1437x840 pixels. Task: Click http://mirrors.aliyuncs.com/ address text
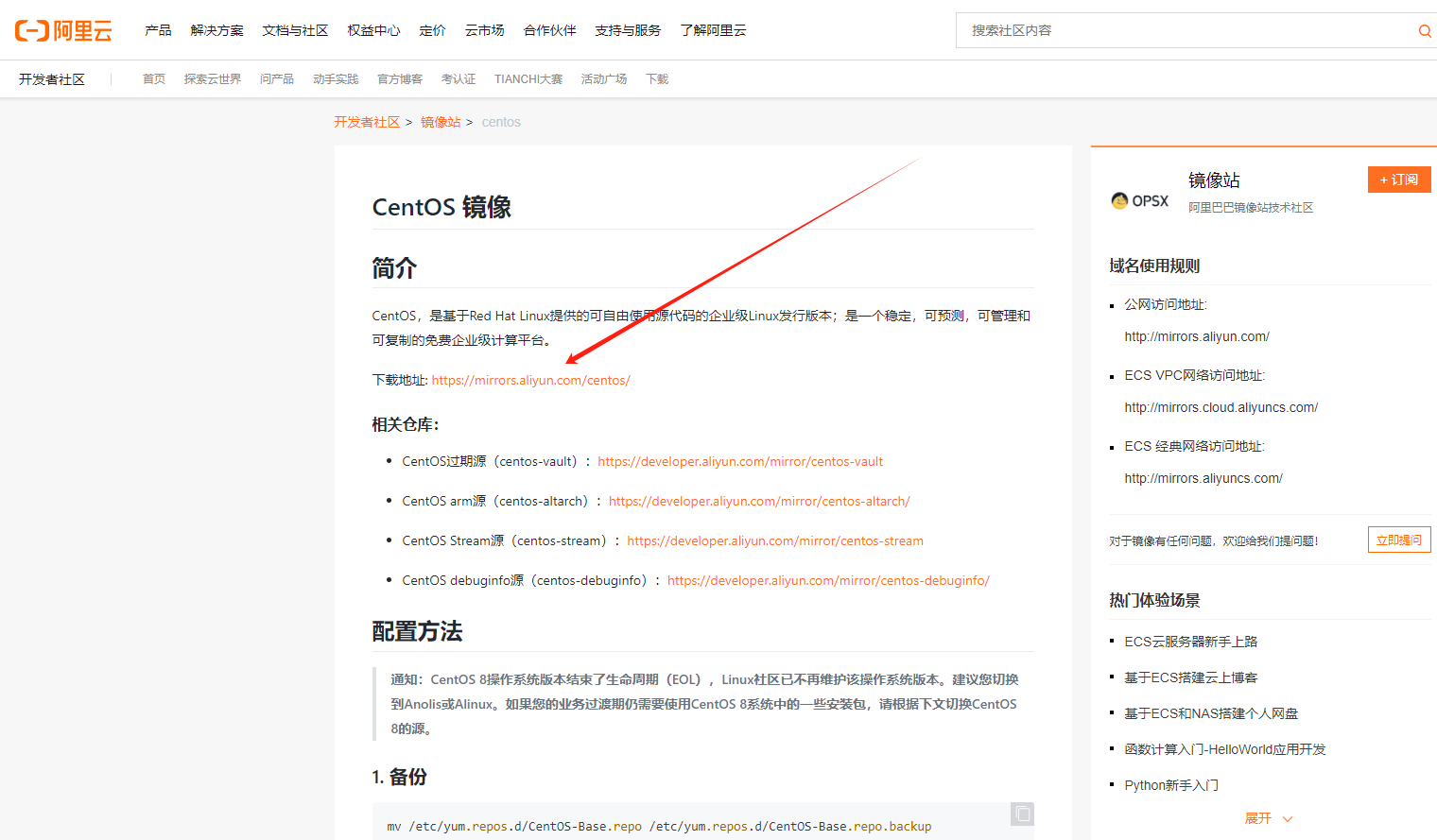click(1203, 478)
